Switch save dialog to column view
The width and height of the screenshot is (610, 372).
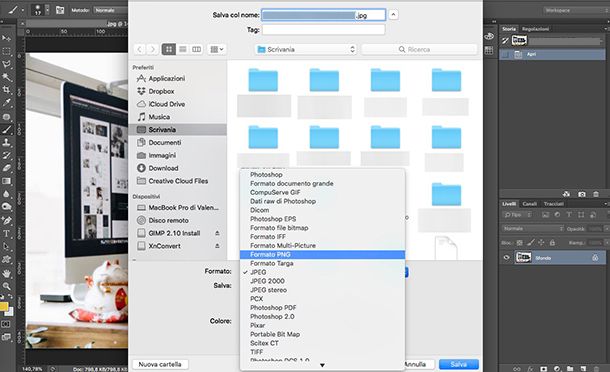[x=197, y=49]
